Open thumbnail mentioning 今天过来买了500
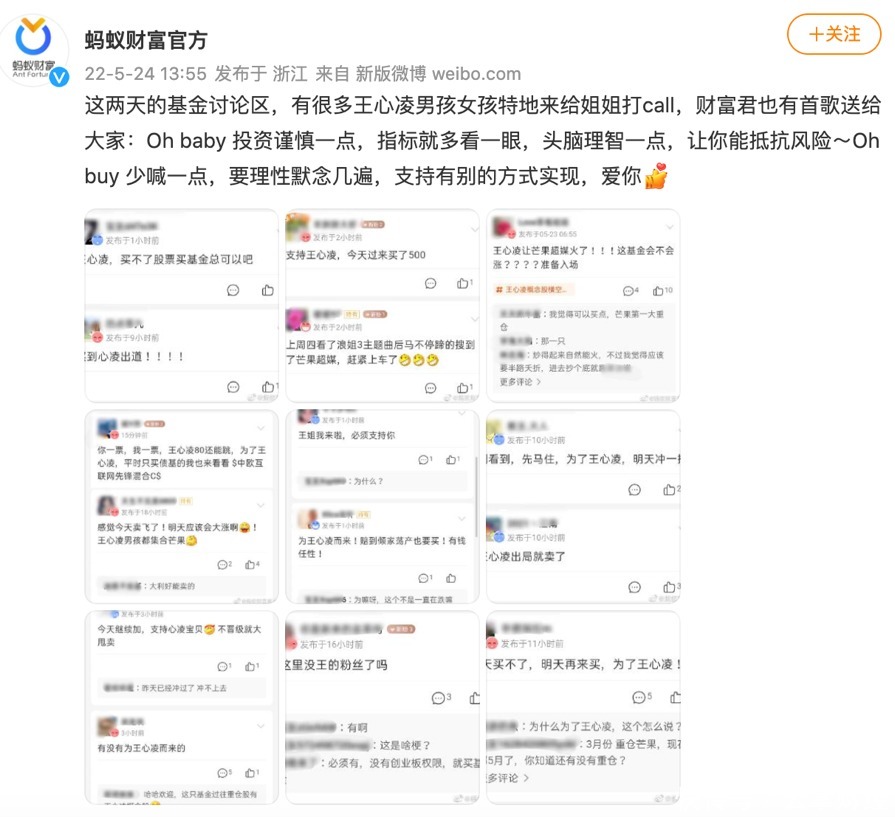 [382, 305]
